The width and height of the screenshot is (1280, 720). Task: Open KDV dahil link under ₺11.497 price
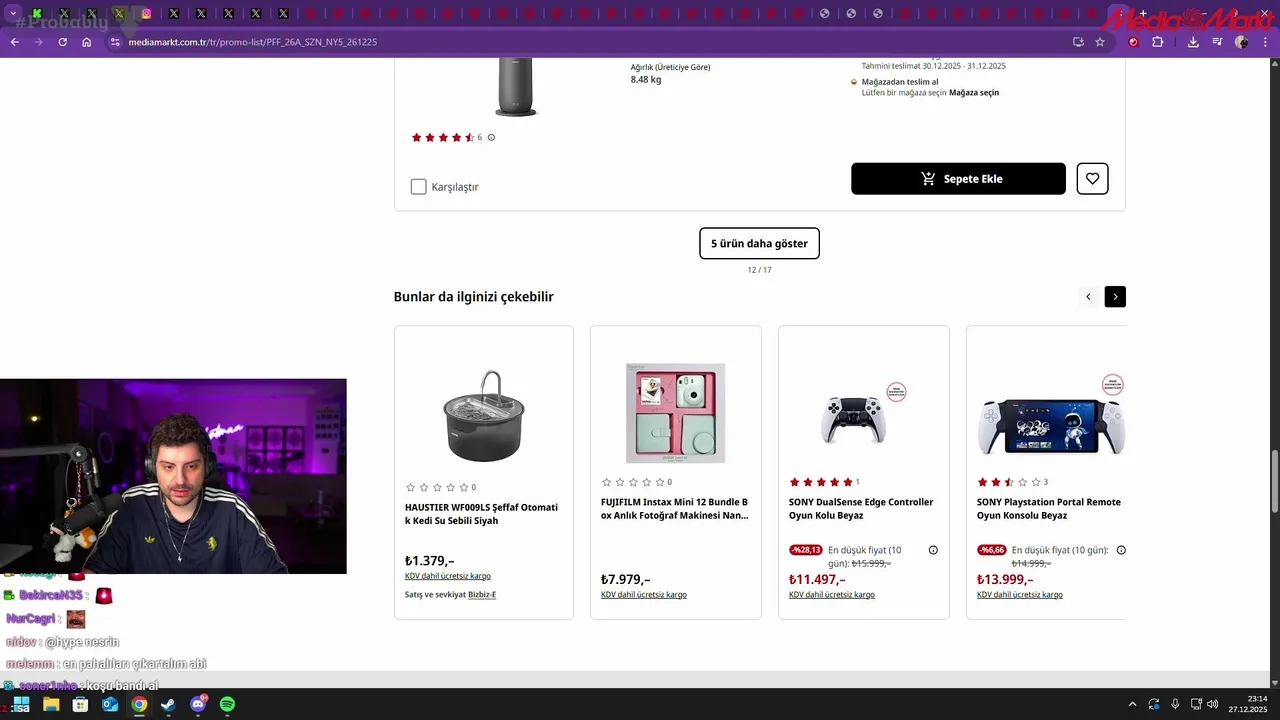[x=832, y=595]
